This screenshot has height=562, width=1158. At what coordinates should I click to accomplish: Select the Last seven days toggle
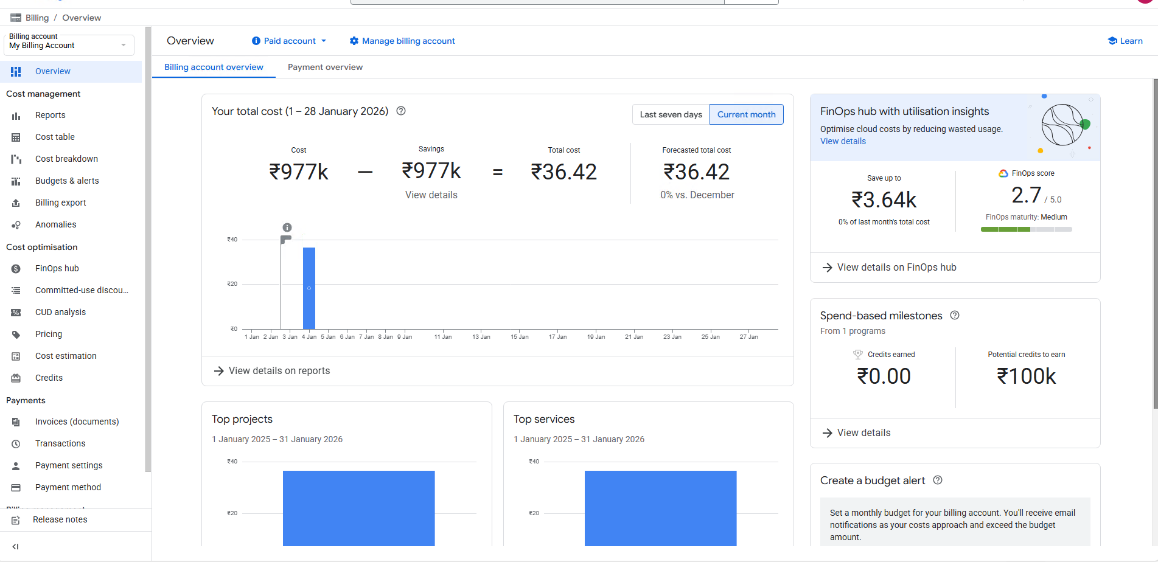click(671, 114)
